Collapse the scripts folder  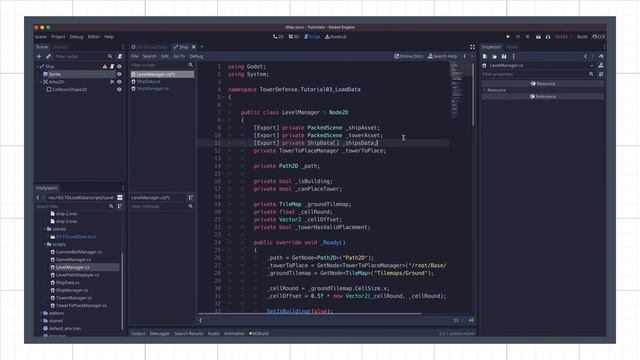[44, 244]
